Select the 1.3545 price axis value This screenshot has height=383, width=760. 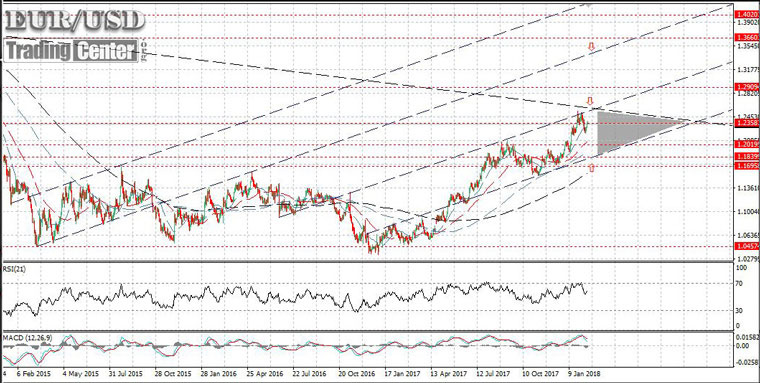748,46
